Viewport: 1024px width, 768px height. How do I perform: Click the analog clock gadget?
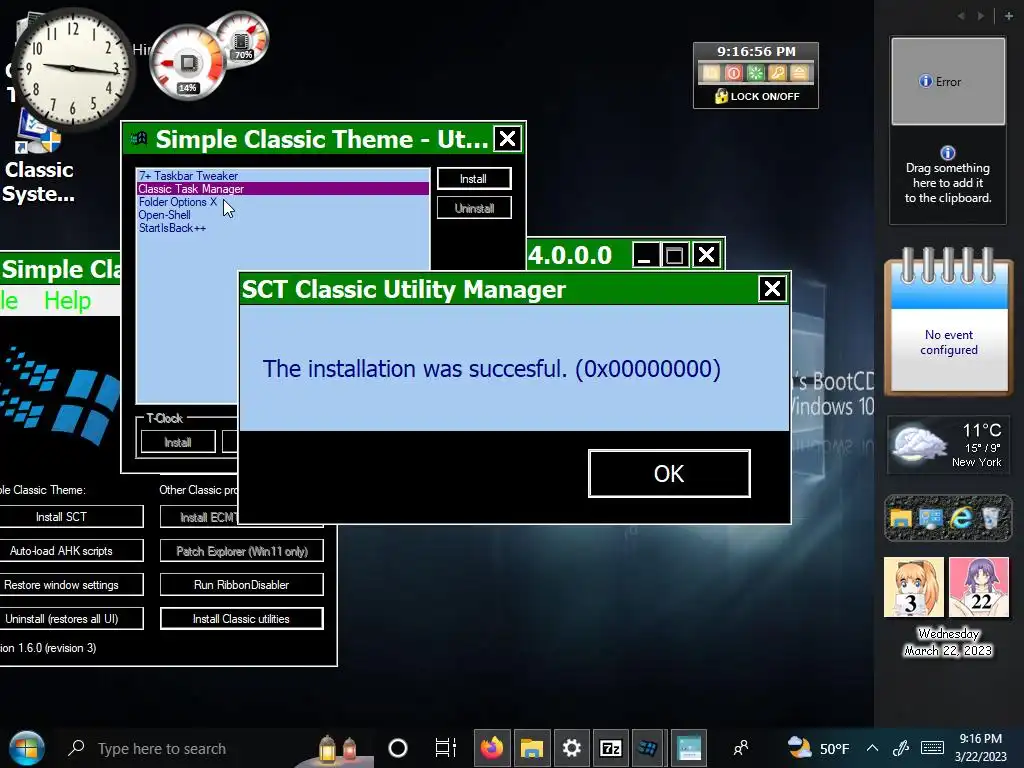[72, 67]
